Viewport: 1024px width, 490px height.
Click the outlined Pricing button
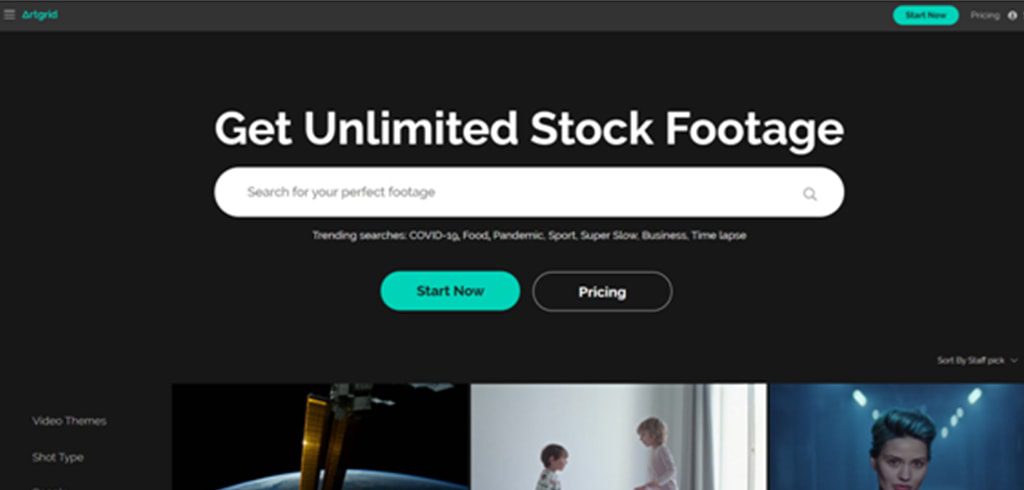coord(602,292)
